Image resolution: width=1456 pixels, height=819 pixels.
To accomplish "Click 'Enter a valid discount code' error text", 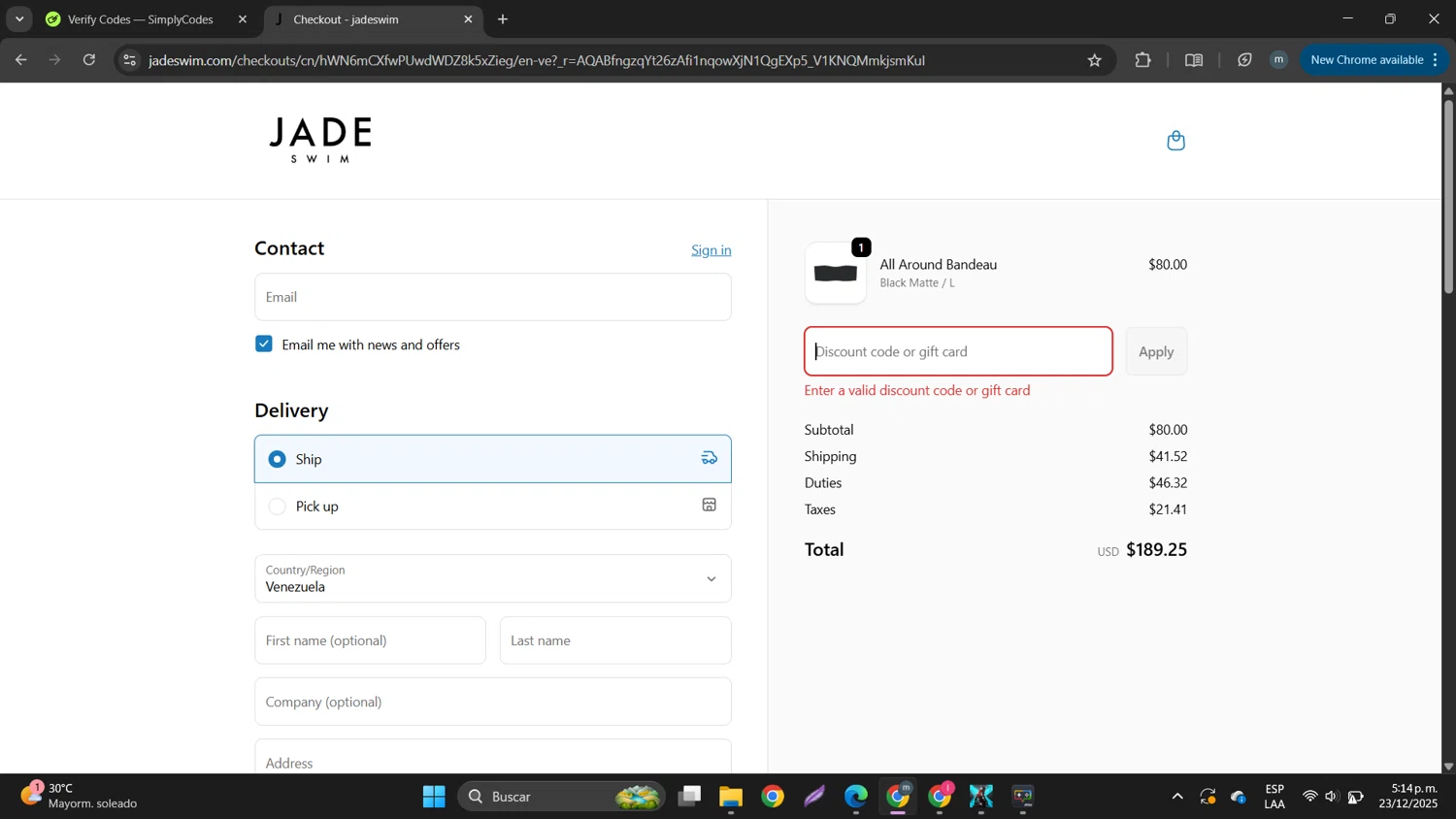I will pos(917,390).
